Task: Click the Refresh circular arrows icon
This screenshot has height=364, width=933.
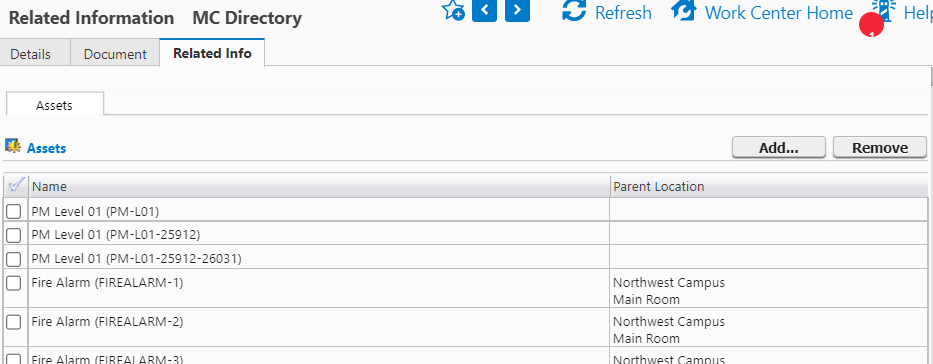Action: coord(574,11)
